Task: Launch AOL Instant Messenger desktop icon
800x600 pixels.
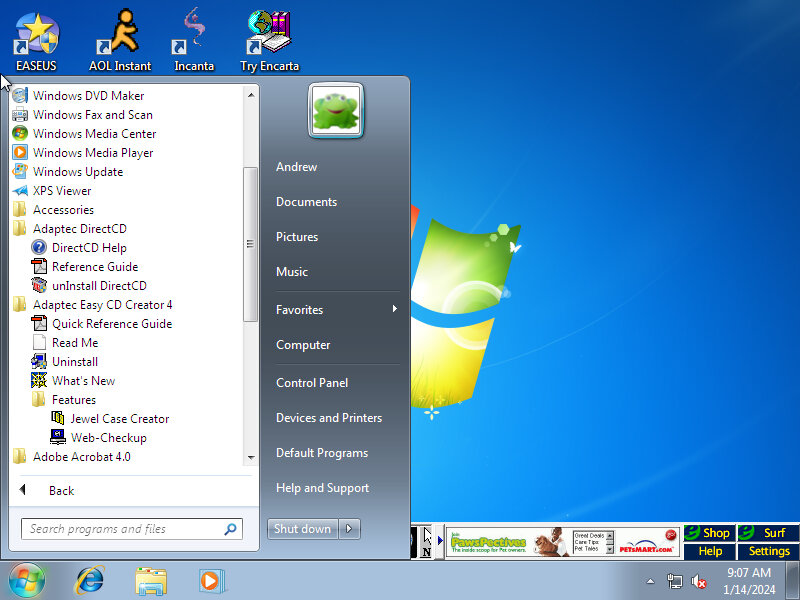Action: pyautogui.click(x=119, y=34)
